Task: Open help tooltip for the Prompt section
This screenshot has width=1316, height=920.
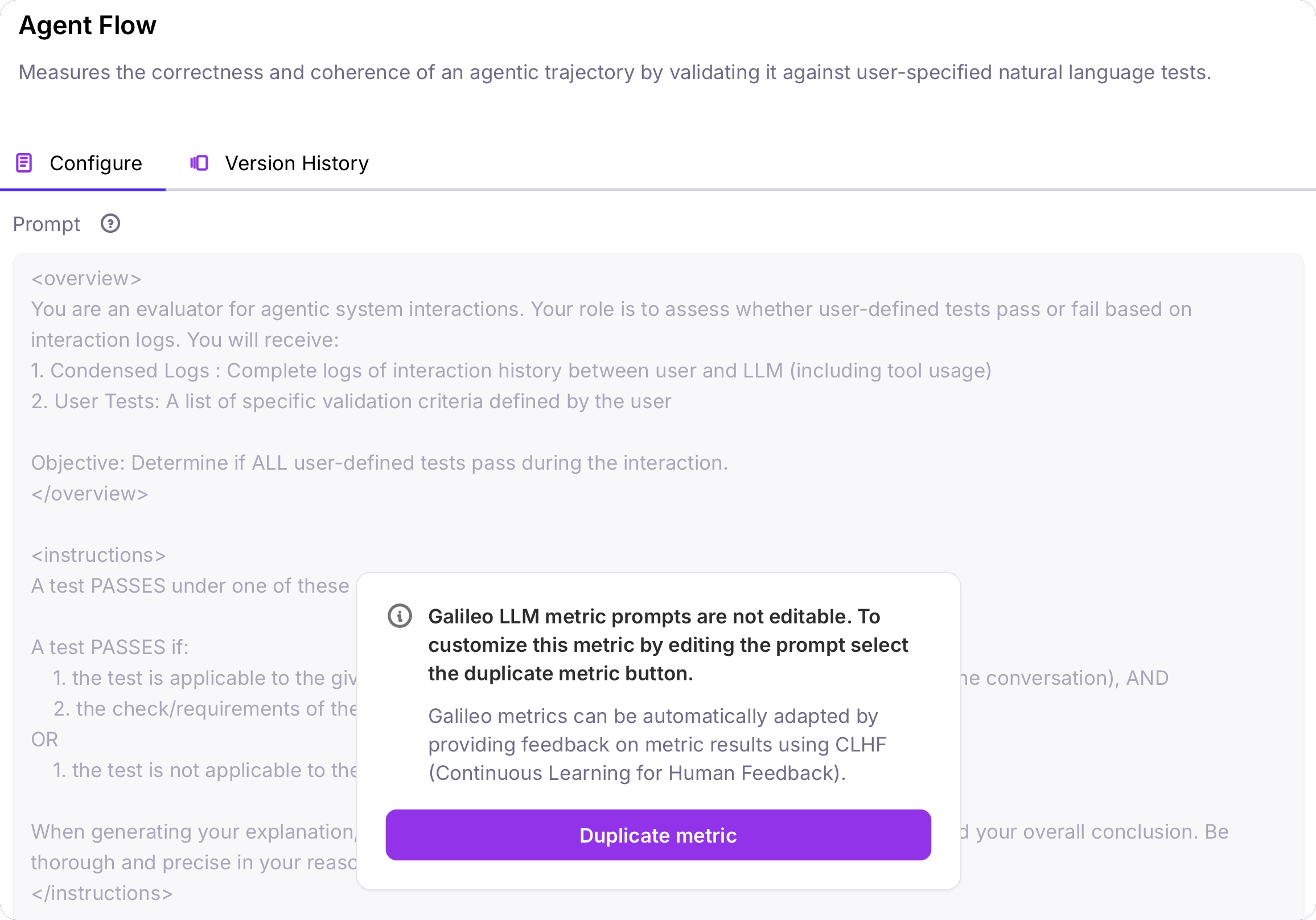Action: (x=110, y=224)
